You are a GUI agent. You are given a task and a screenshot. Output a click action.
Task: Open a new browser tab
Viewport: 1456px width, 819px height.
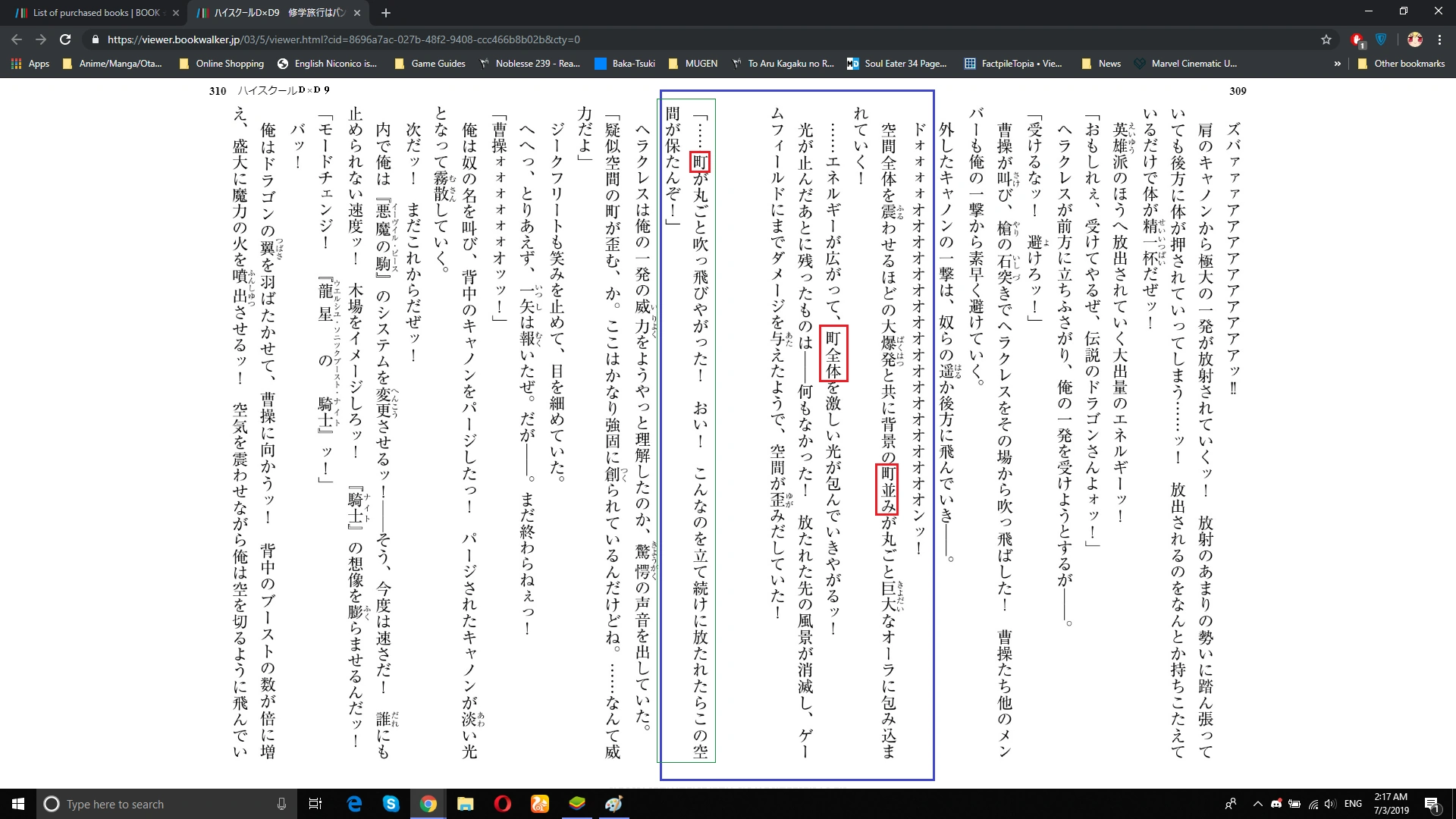click(386, 13)
